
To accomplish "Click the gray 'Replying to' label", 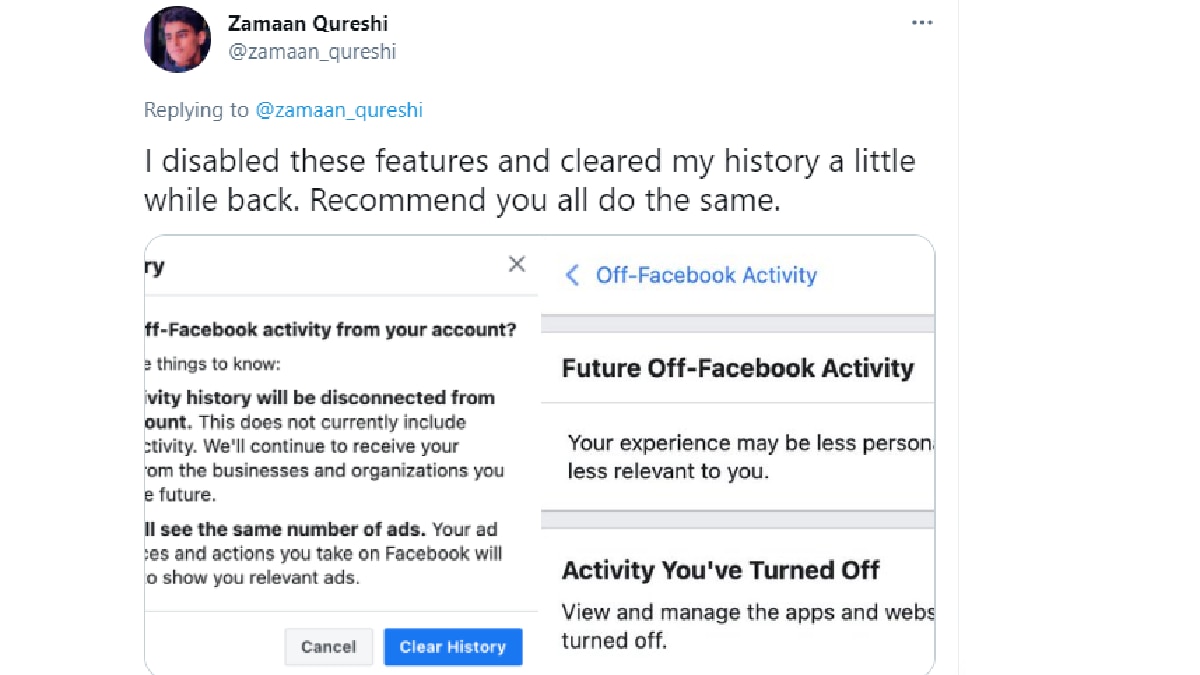I will tap(196, 110).
